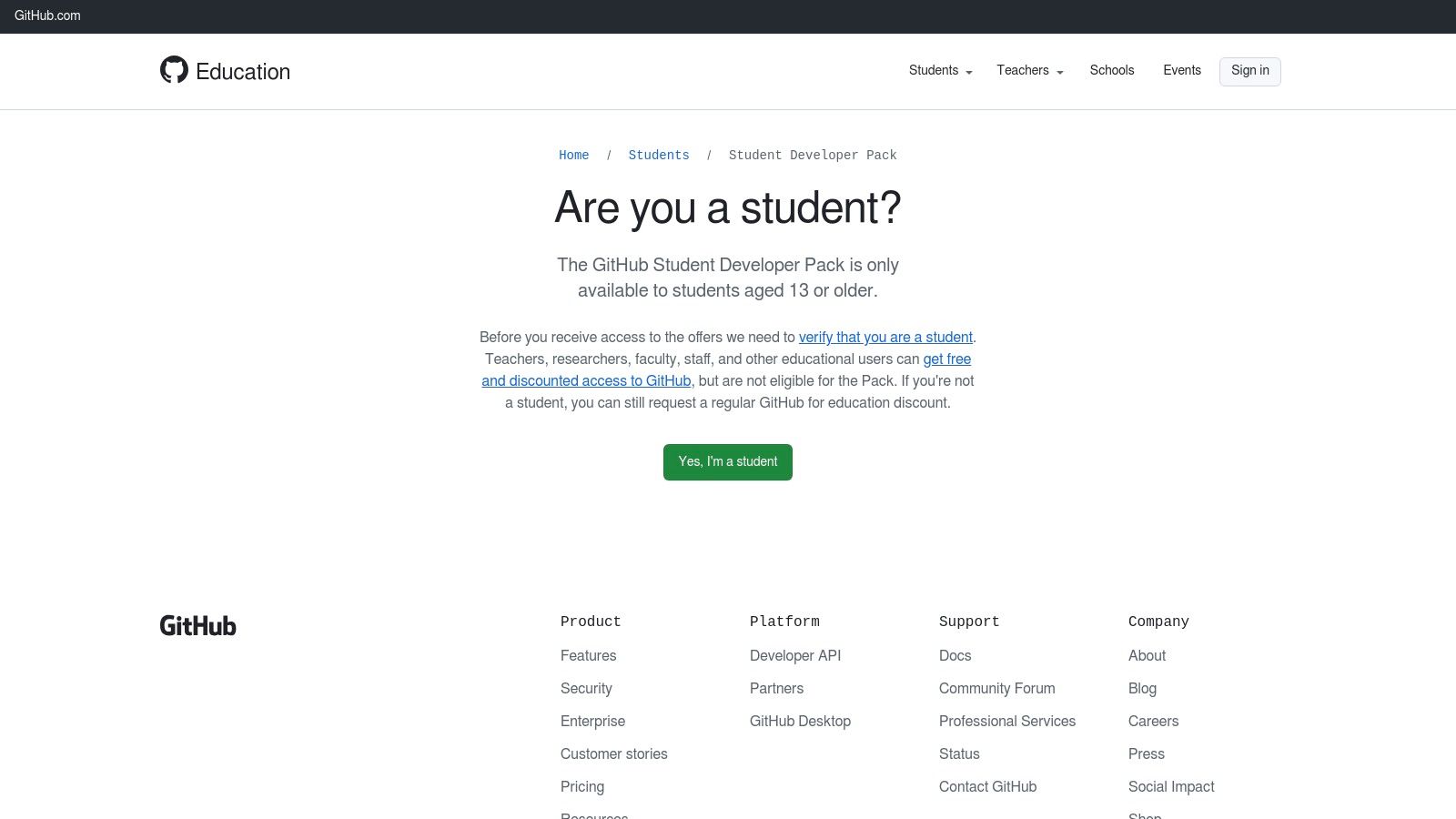Select the Education header wordmark
This screenshot has height=819, width=1456.
pyautogui.click(x=242, y=71)
